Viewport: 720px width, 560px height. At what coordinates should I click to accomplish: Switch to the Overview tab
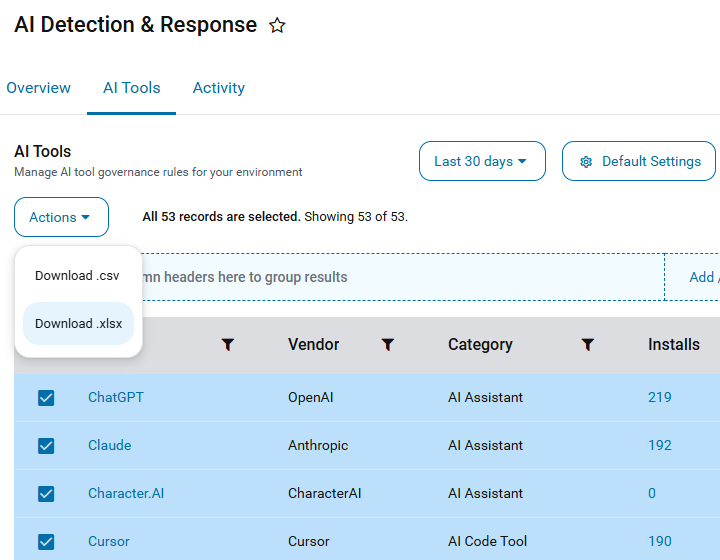39,88
